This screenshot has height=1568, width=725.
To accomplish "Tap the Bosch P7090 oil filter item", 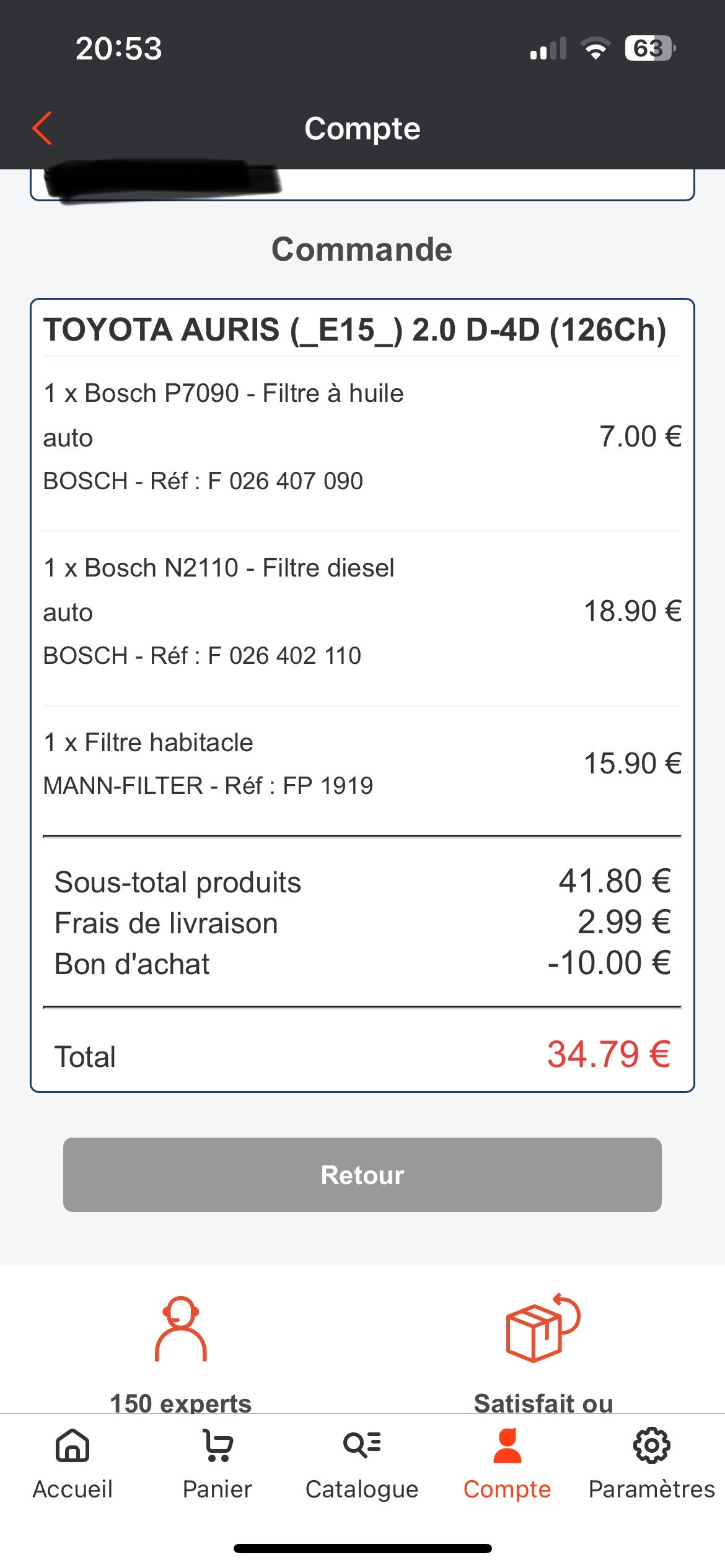I will (223, 437).
